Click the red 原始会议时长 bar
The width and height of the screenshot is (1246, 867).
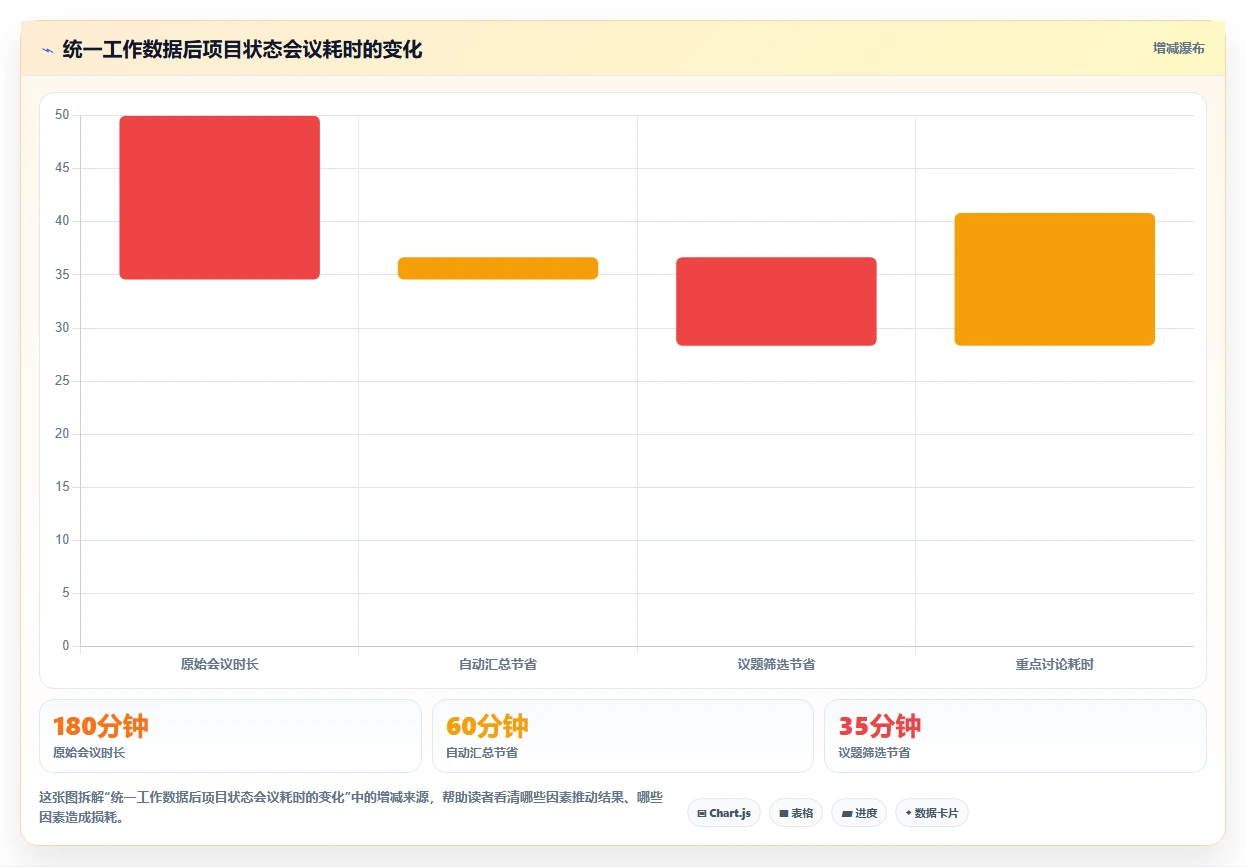(219, 198)
